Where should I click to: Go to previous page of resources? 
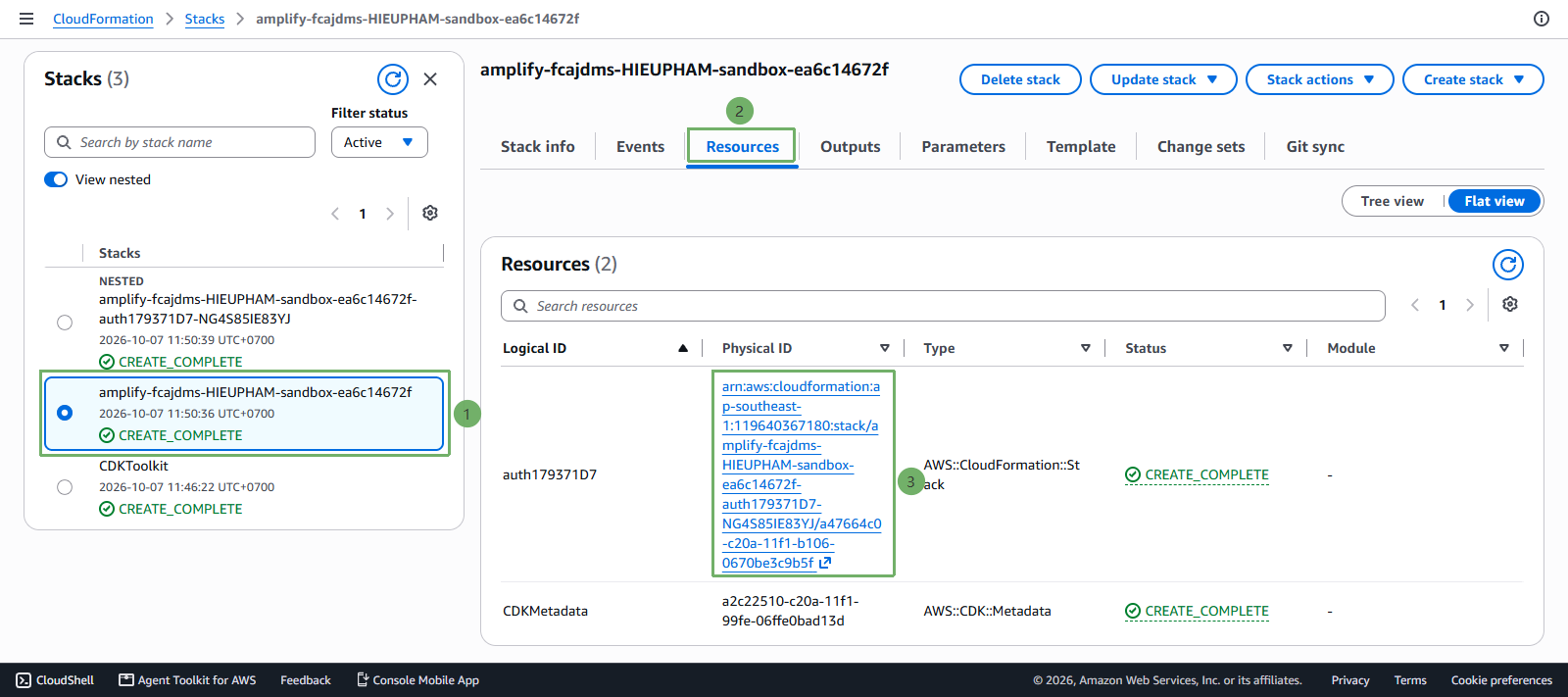coord(1415,305)
